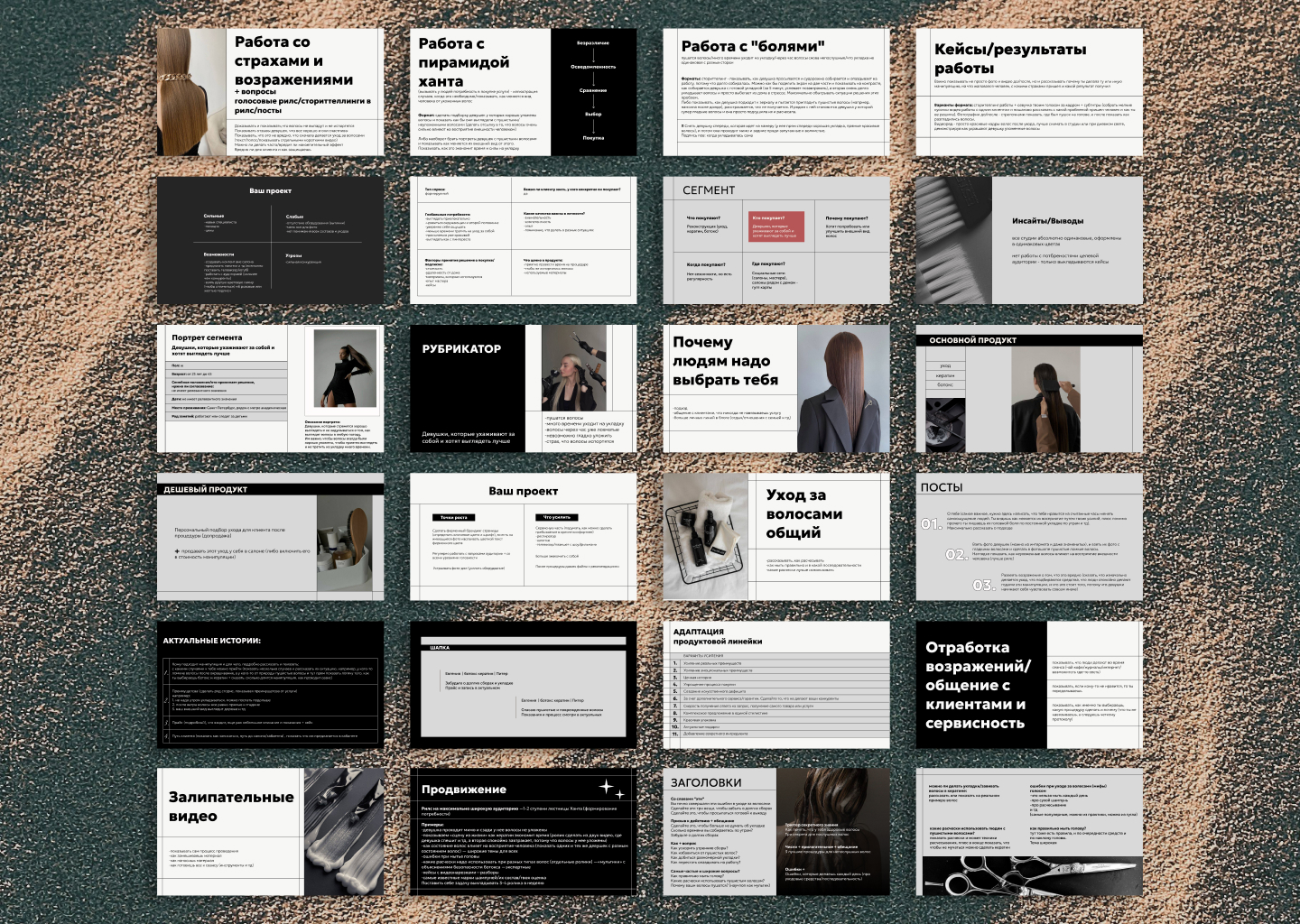Select the 'Залипательные видео' slide
The height and width of the screenshot is (924, 1300).
[231, 806]
